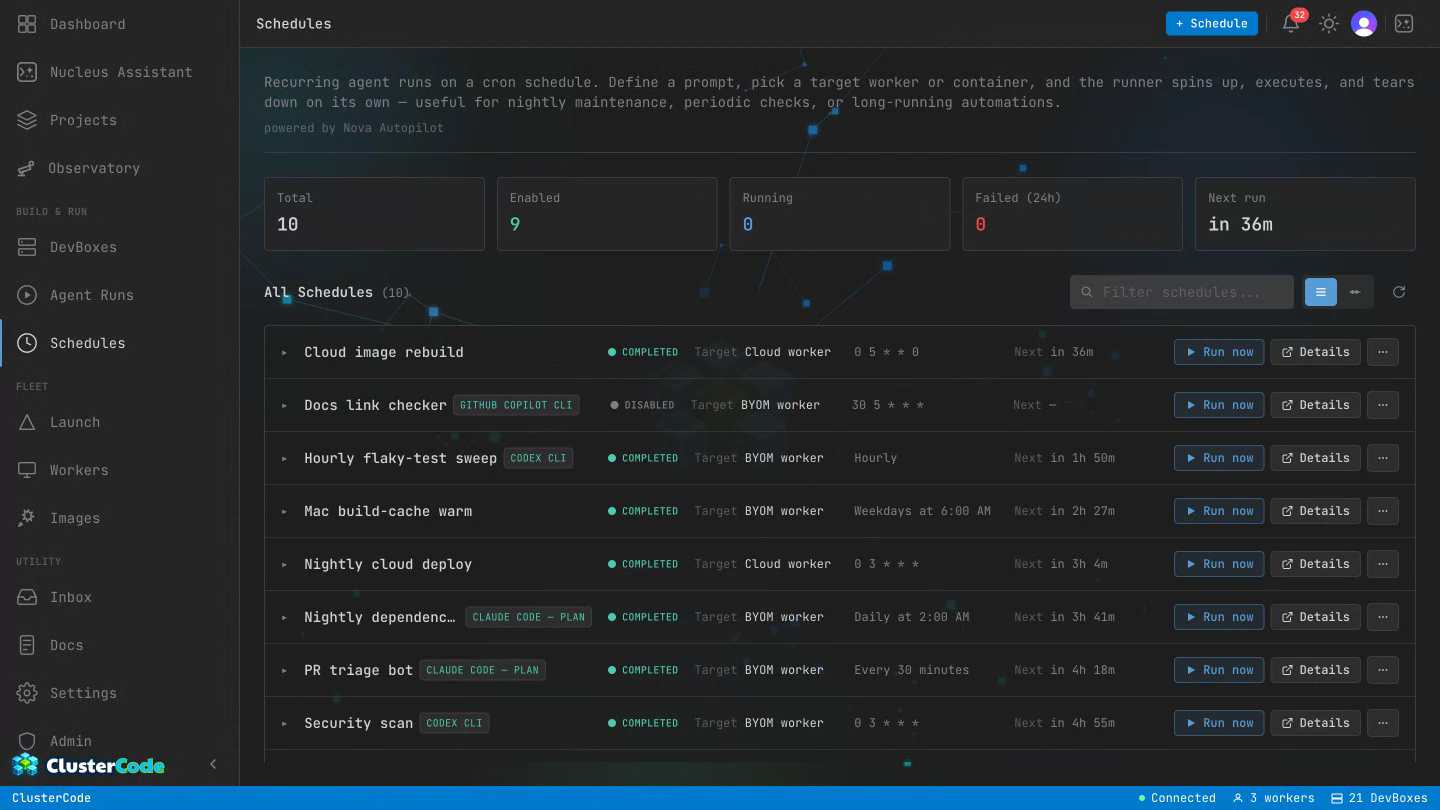
Task: Click 21 DevBoxes in the status bar
Action: pyautogui.click(x=1380, y=798)
